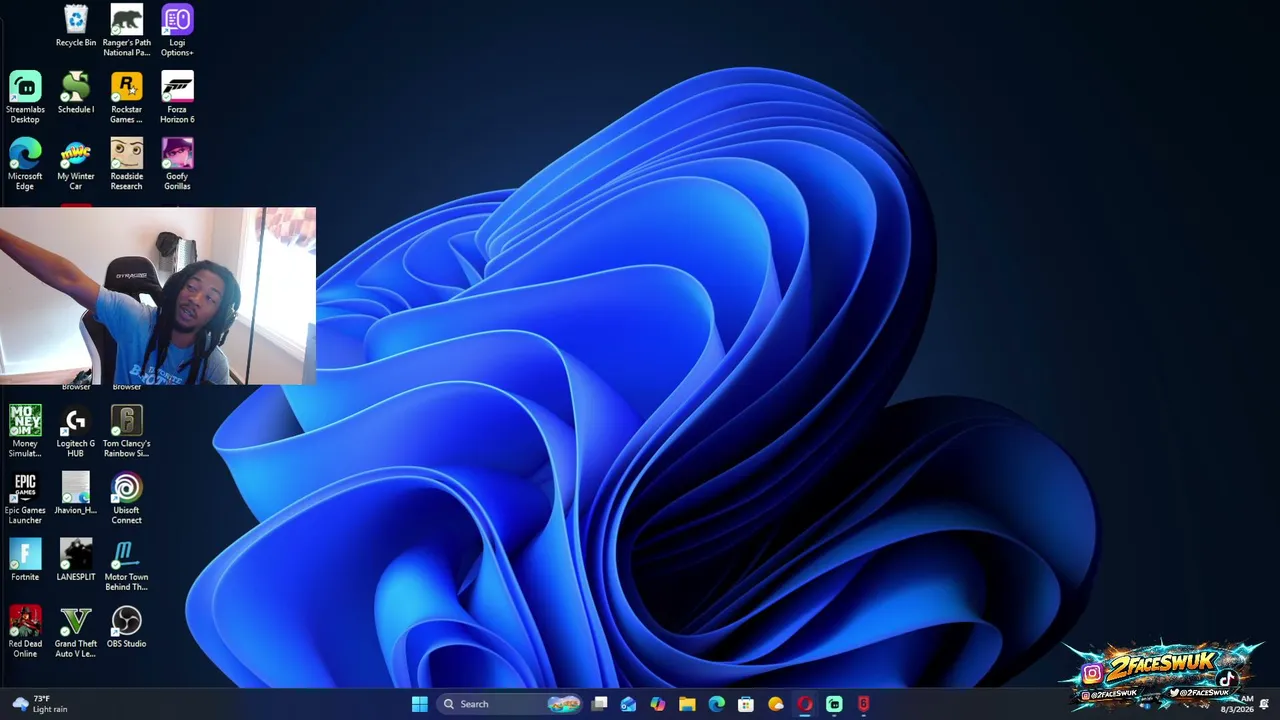Open Task View from the taskbar
Viewport: 1280px width, 720px height.
599,704
